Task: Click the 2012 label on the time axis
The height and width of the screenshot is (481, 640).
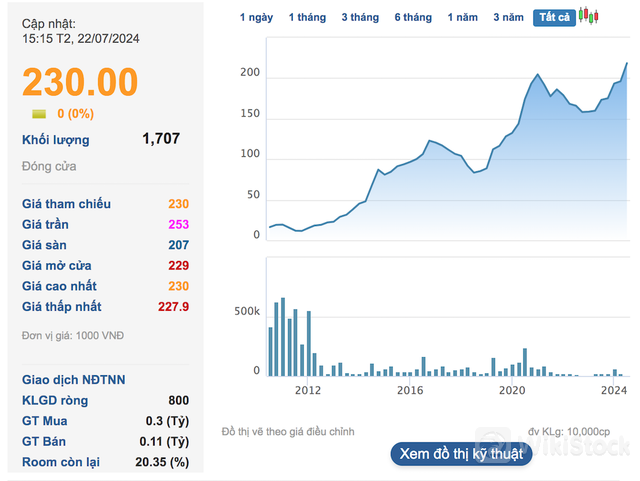Action: click(x=307, y=390)
